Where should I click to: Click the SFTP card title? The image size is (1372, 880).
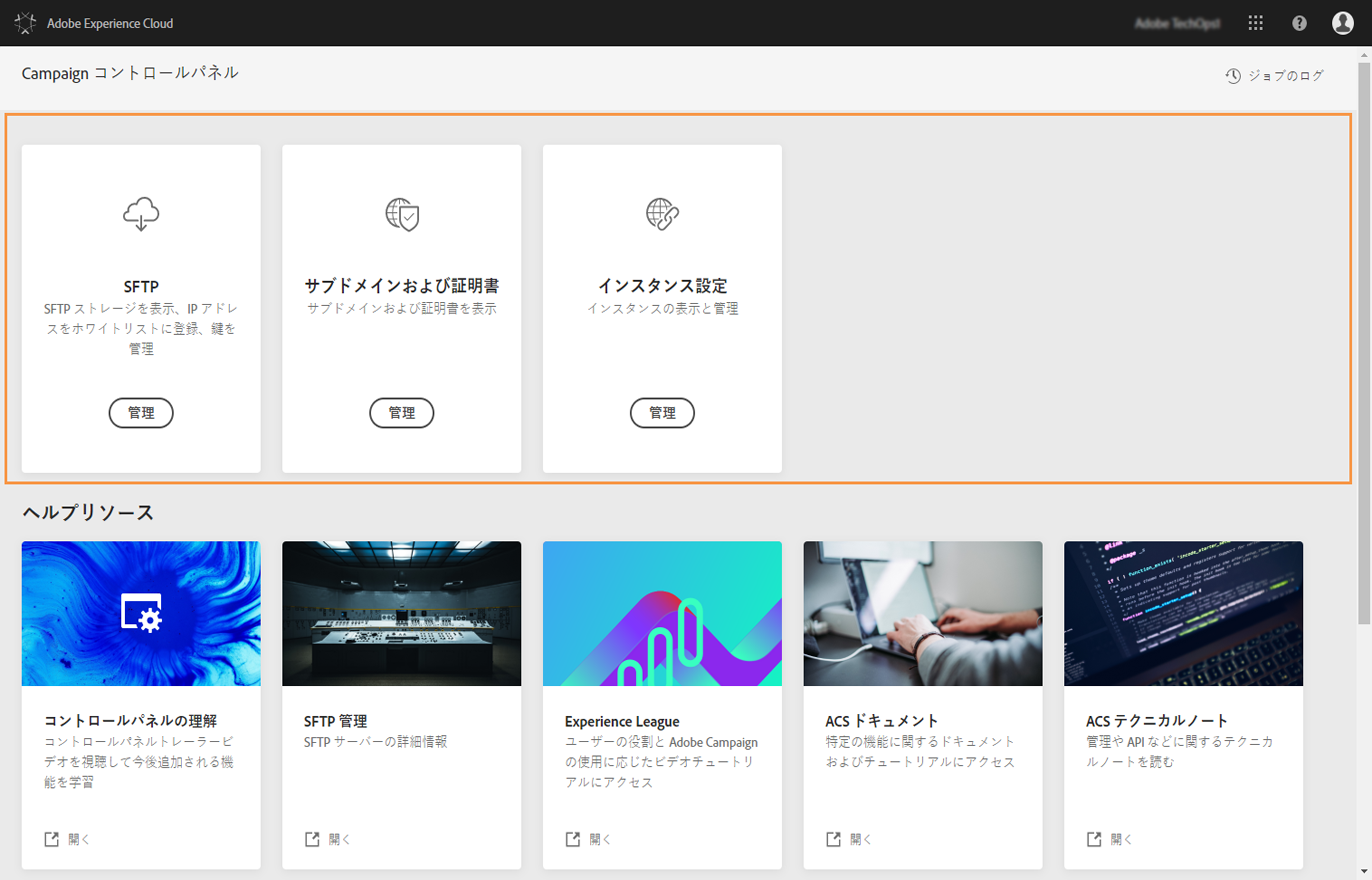click(141, 288)
